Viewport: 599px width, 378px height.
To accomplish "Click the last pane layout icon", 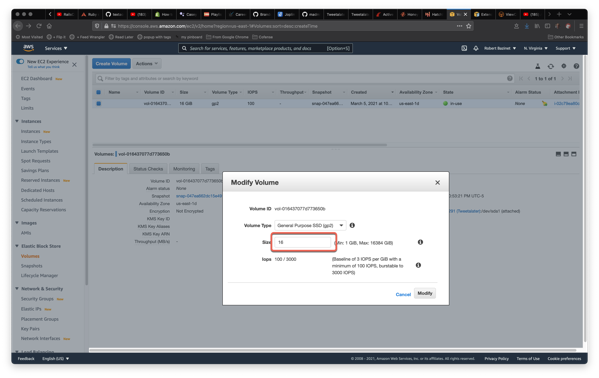I will point(573,154).
